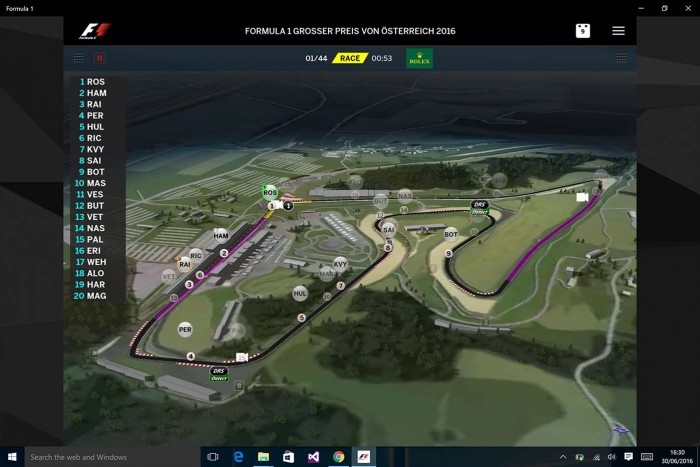
Task: Click the Search the web and Windows box
Action: tap(112, 457)
